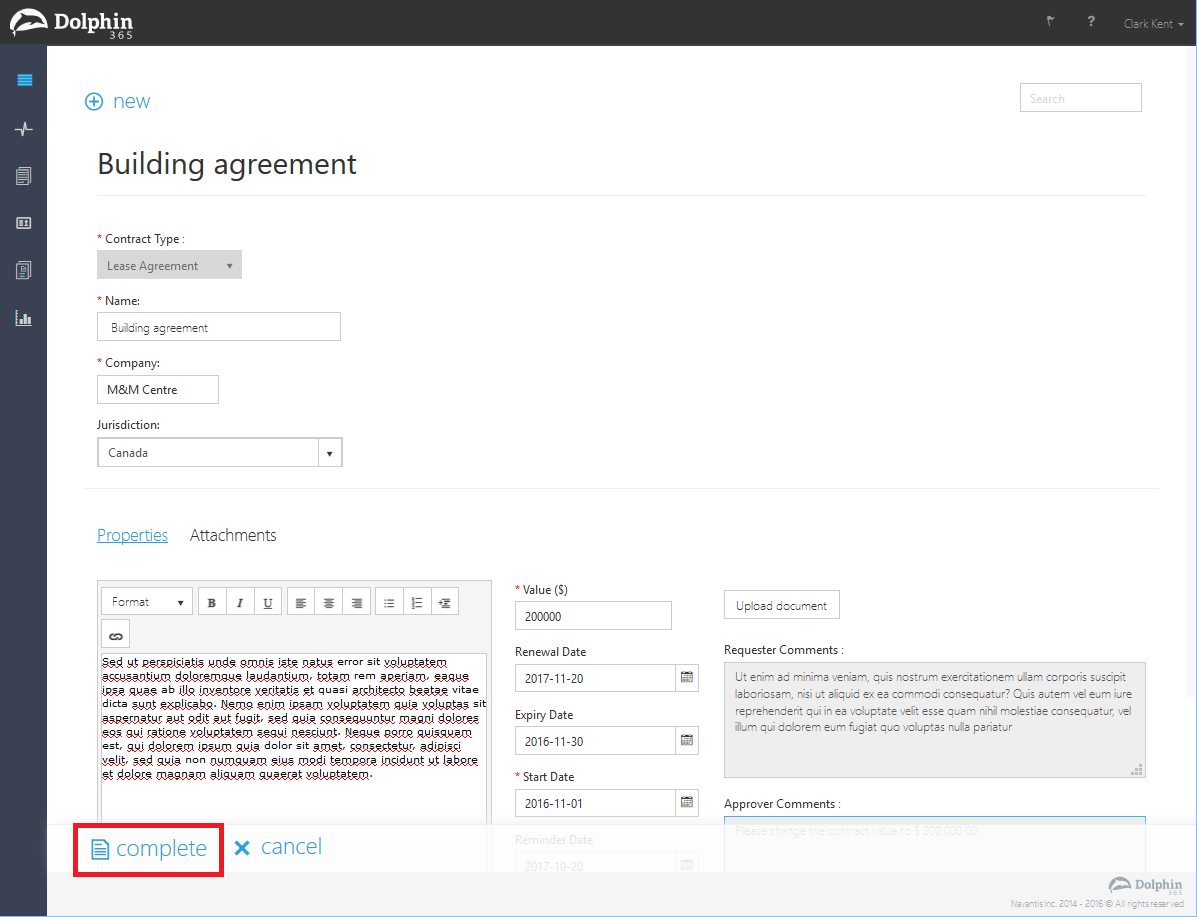
Task: Open the contract page sidebar icon
Action: [x=24, y=270]
